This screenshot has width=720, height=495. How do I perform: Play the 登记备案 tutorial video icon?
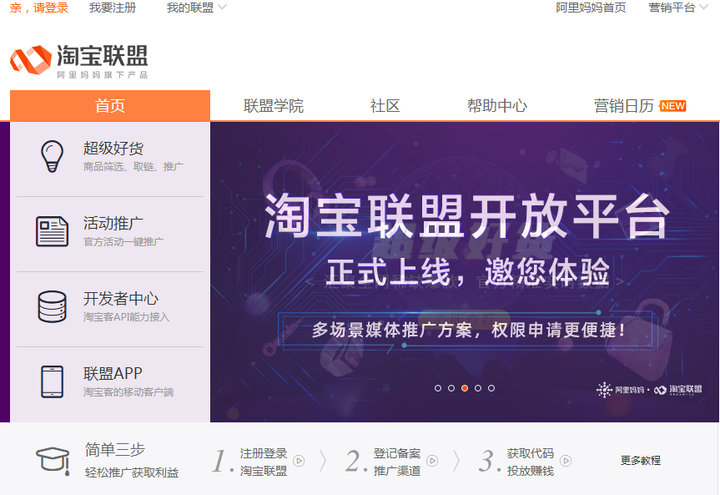(x=432, y=460)
